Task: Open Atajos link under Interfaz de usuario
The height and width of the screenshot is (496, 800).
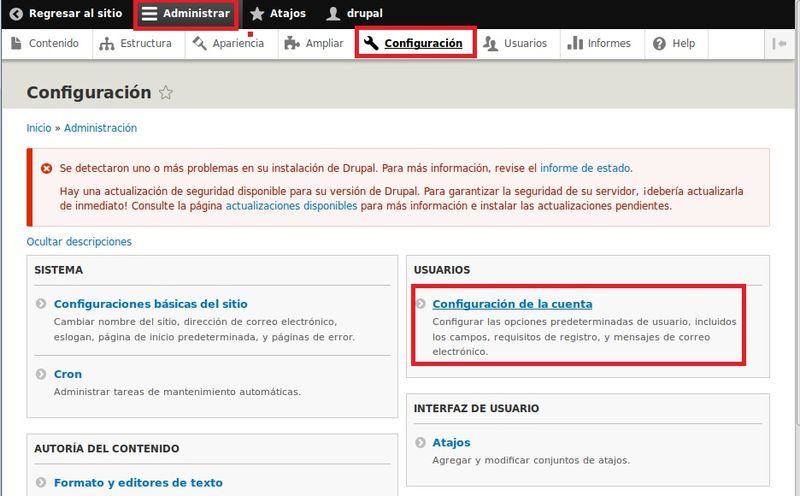Action: [452, 443]
